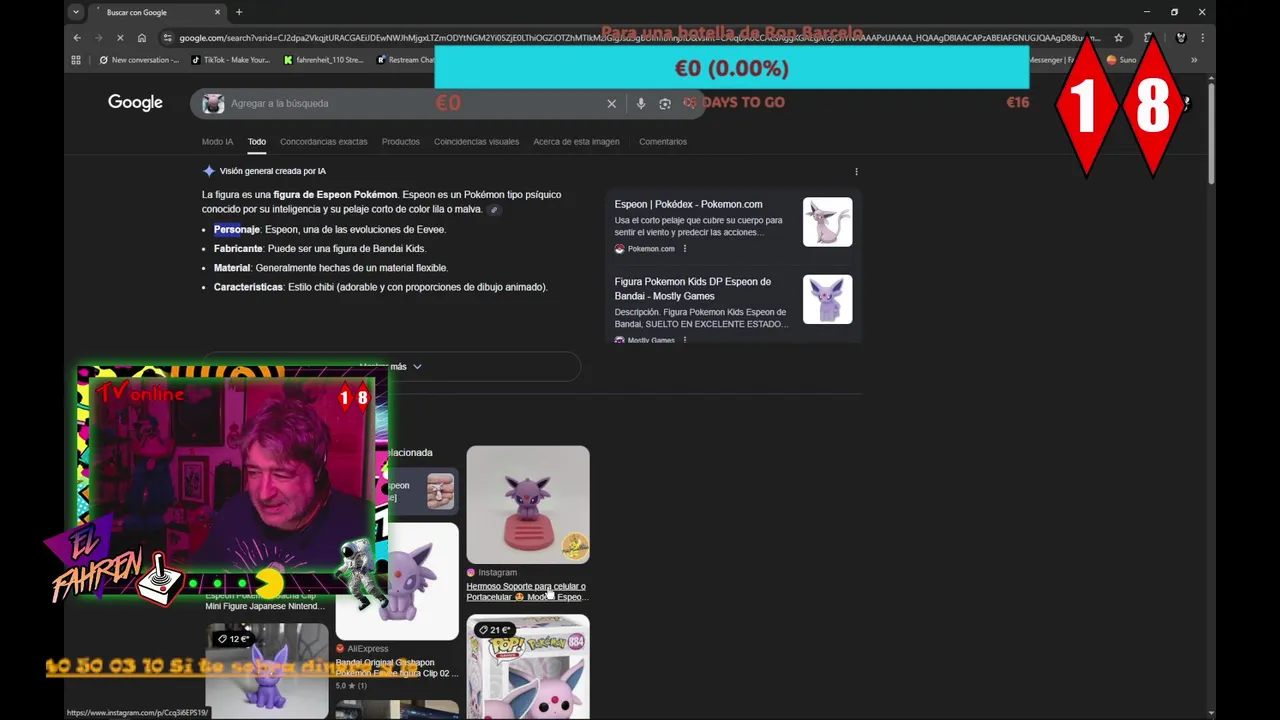This screenshot has width=1280, height=720.
Task: Open the 'Comentarios' tab
Action: click(663, 142)
